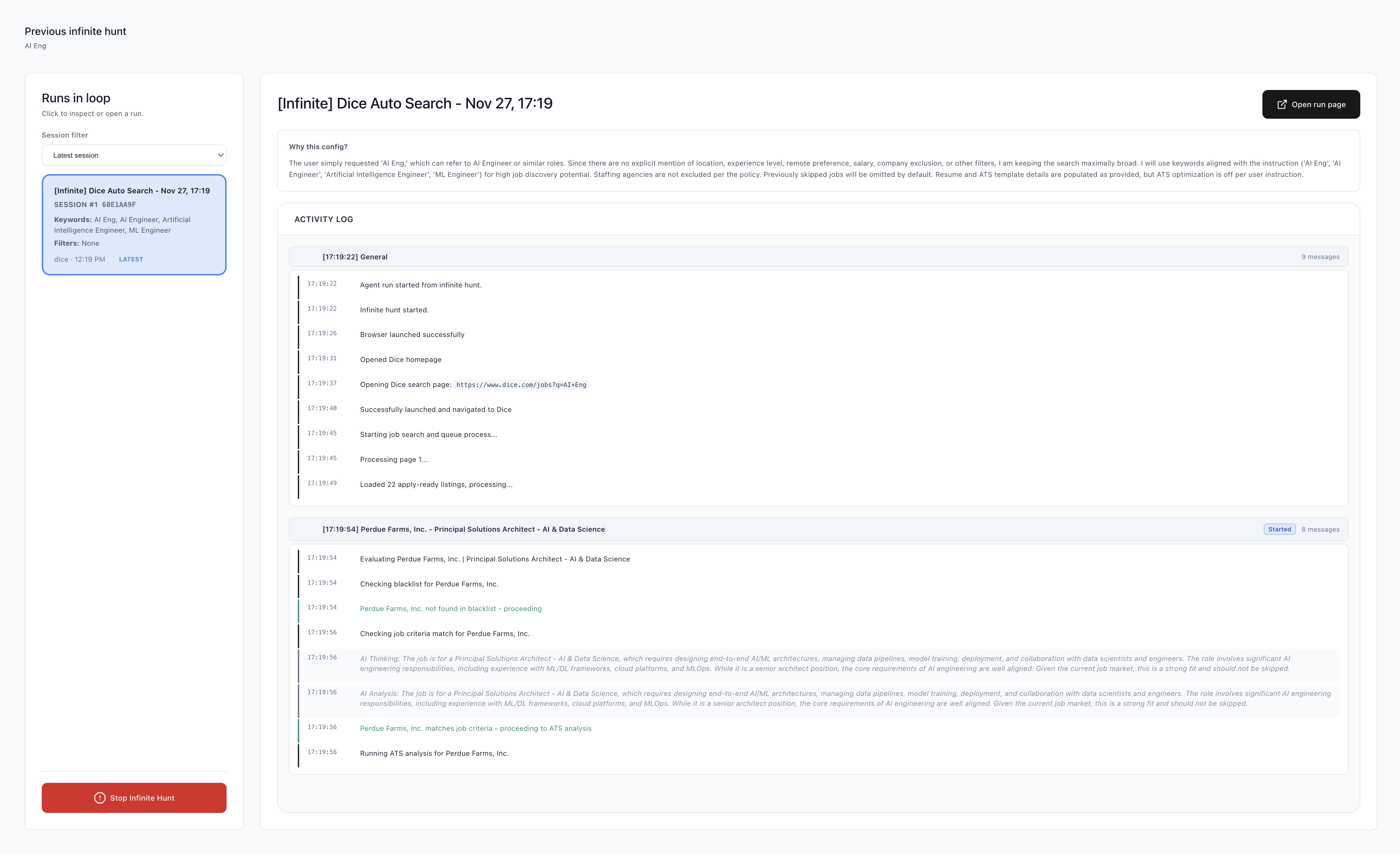Image resolution: width=1400 pixels, height=854 pixels.
Task: Click the external link icon on Open run page
Action: pos(1282,104)
